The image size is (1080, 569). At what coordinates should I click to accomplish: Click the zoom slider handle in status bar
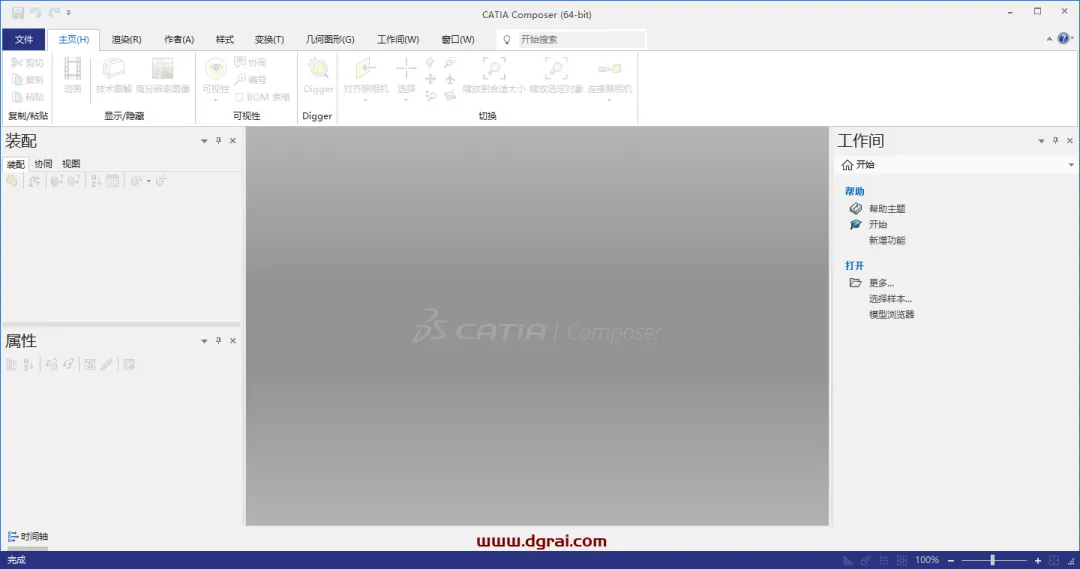pyautogui.click(x=993, y=560)
